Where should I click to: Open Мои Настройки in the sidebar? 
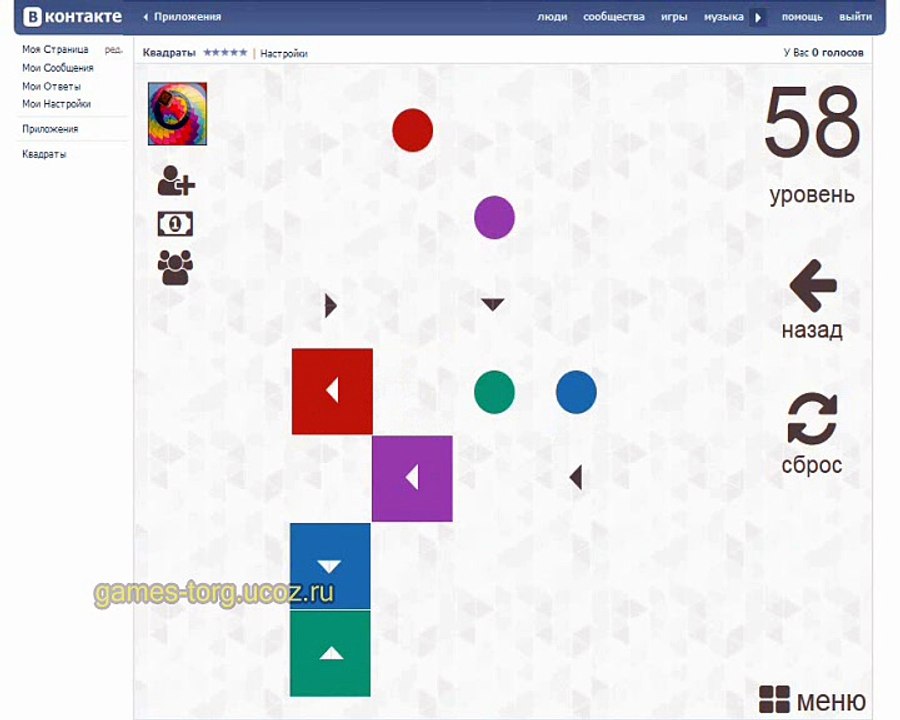point(56,104)
